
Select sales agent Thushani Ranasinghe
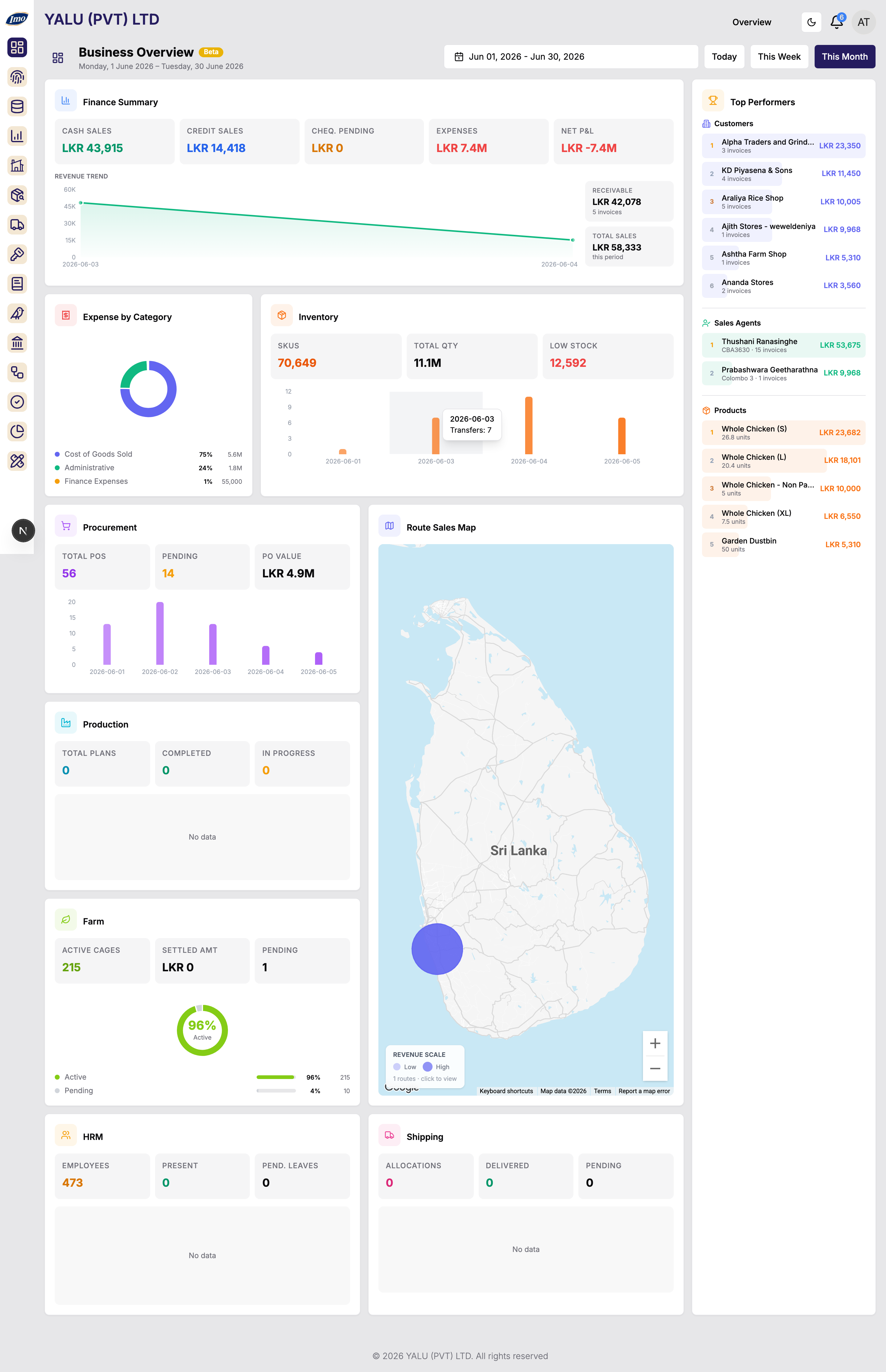(x=783, y=345)
